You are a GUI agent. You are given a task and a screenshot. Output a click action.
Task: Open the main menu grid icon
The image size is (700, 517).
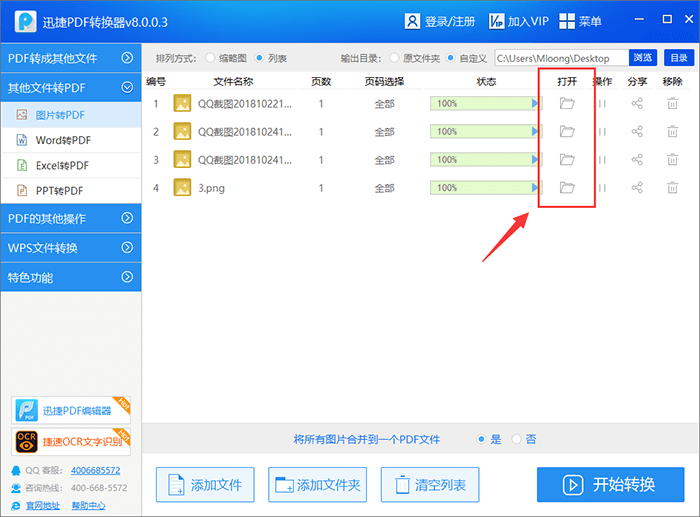pos(567,21)
